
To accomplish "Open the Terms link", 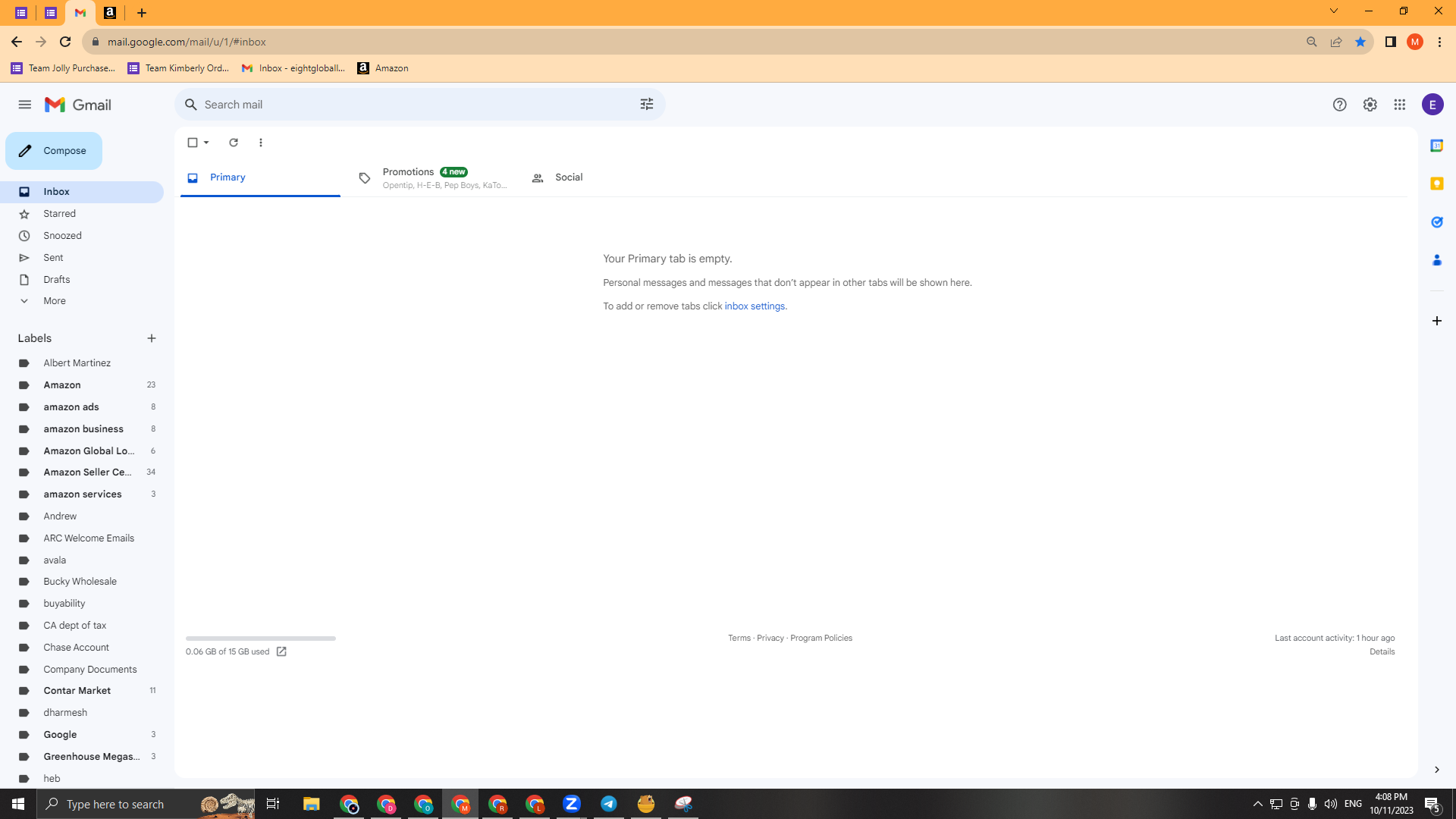I will (739, 639).
